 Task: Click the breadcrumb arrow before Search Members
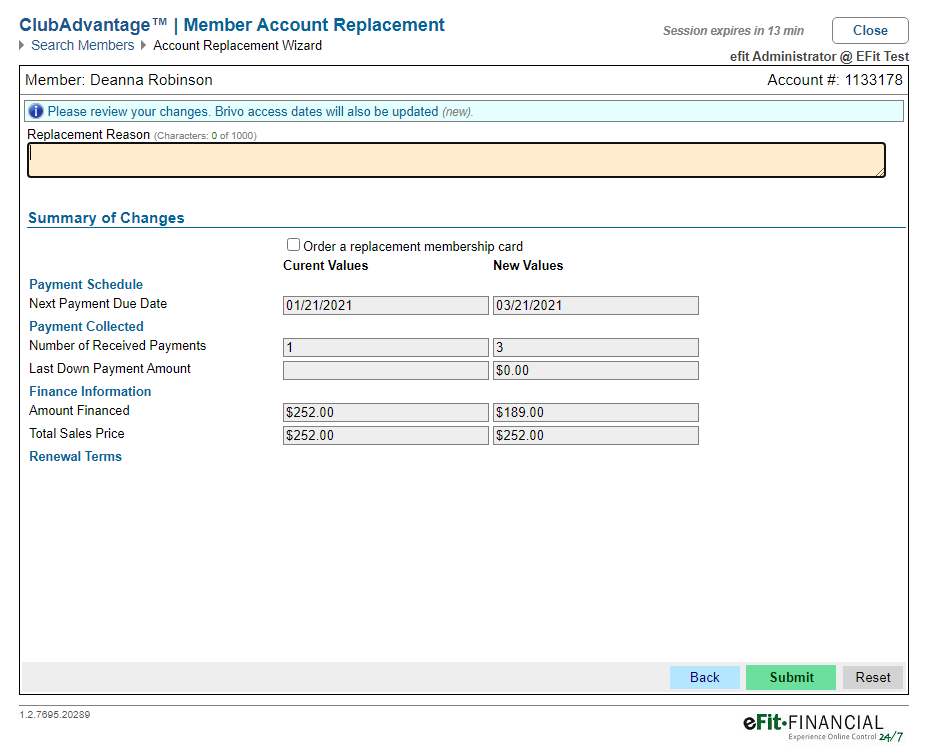(22, 45)
